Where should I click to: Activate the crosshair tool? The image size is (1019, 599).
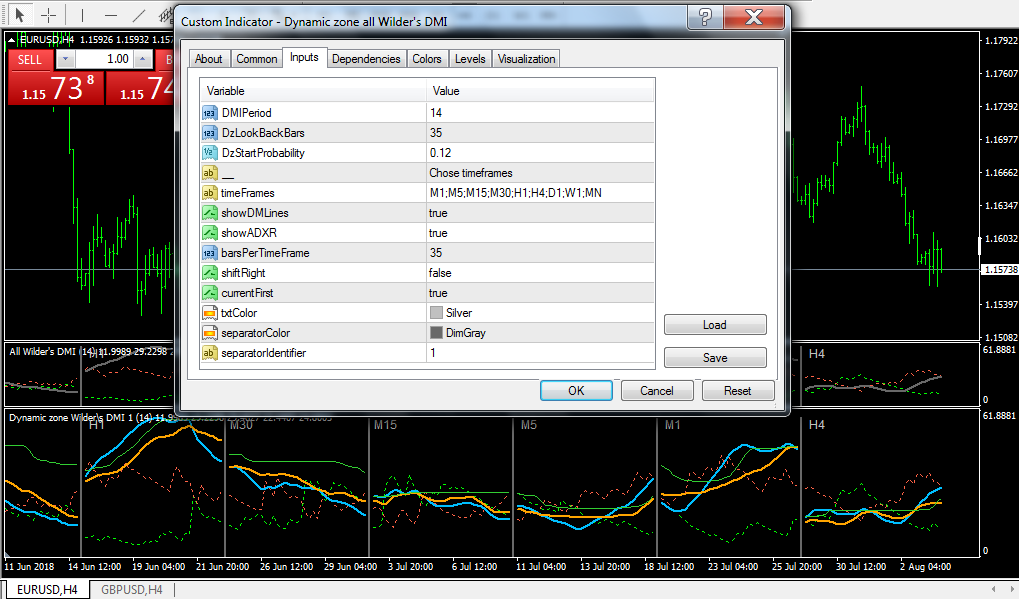(x=49, y=14)
